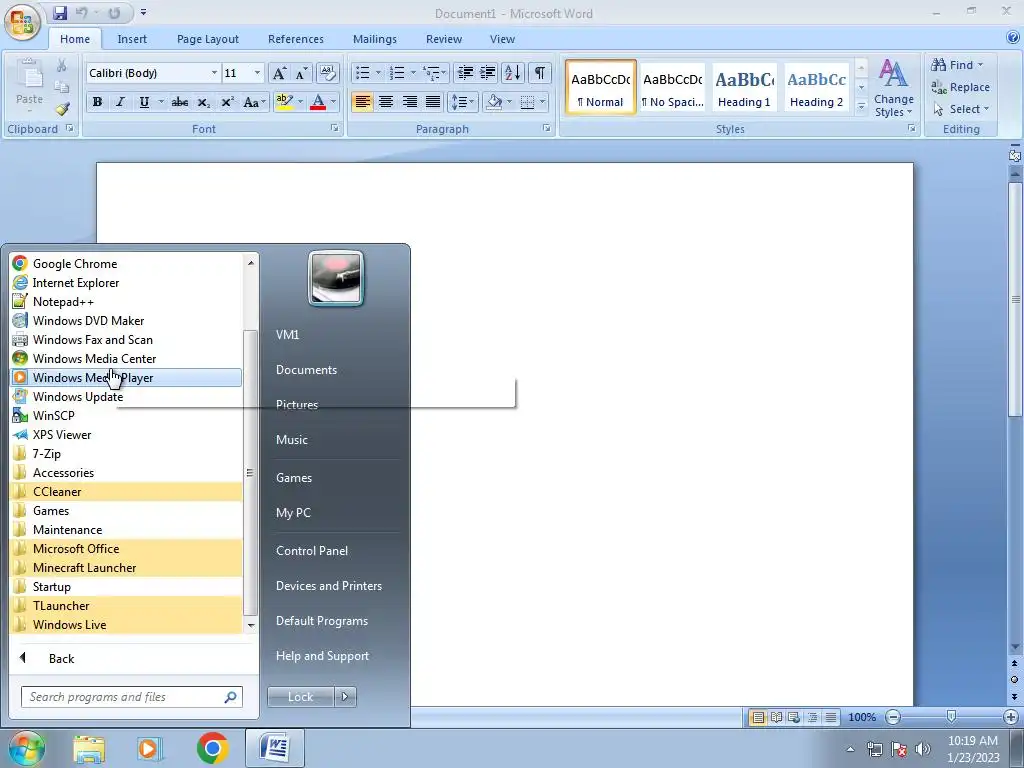Open the font size dropdown
This screenshot has width=1024, height=768.
point(257,73)
